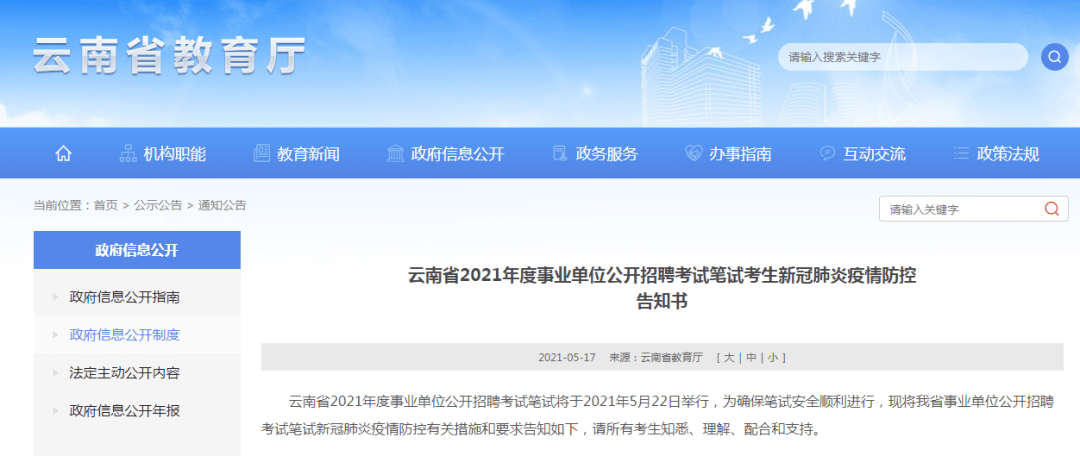Click arrow beside 政府信息公开制度
Screen dimensions: 1080x456
tap(55, 335)
